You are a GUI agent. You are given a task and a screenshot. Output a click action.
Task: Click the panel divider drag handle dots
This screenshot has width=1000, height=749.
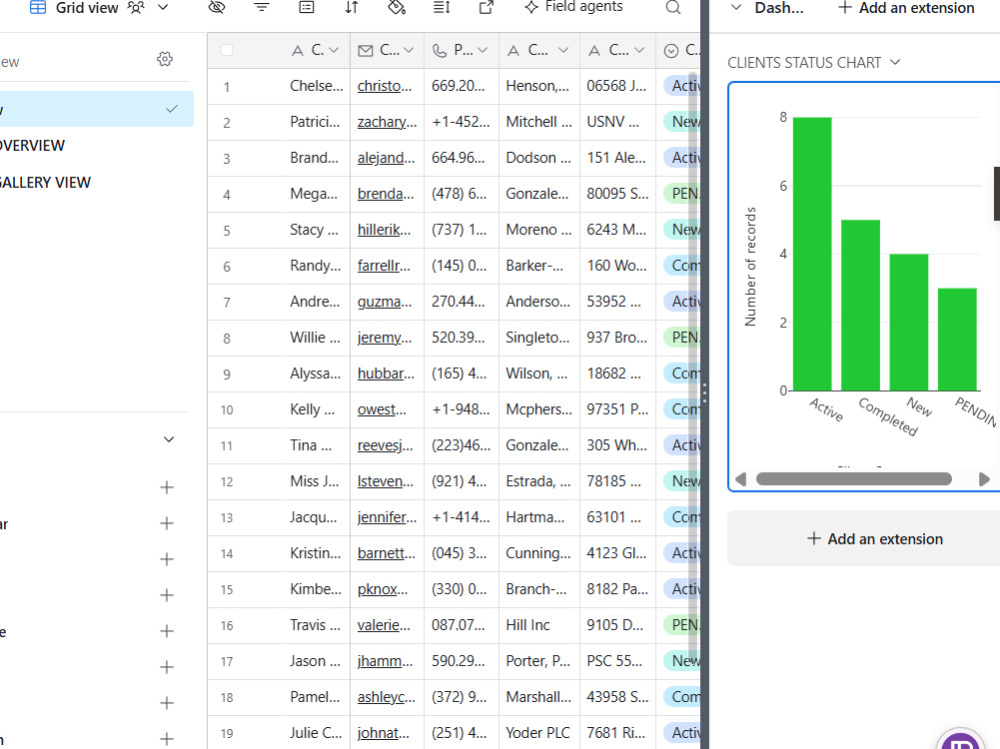[705, 392]
